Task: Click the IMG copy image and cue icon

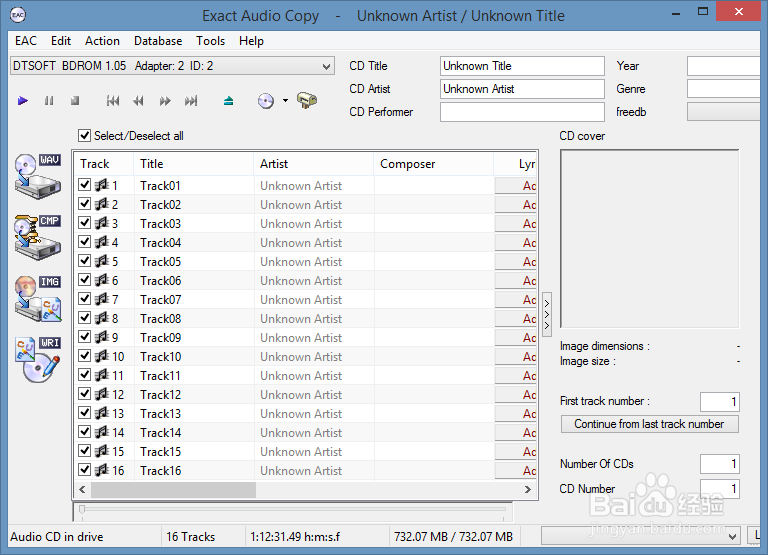Action: coord(38,298)
